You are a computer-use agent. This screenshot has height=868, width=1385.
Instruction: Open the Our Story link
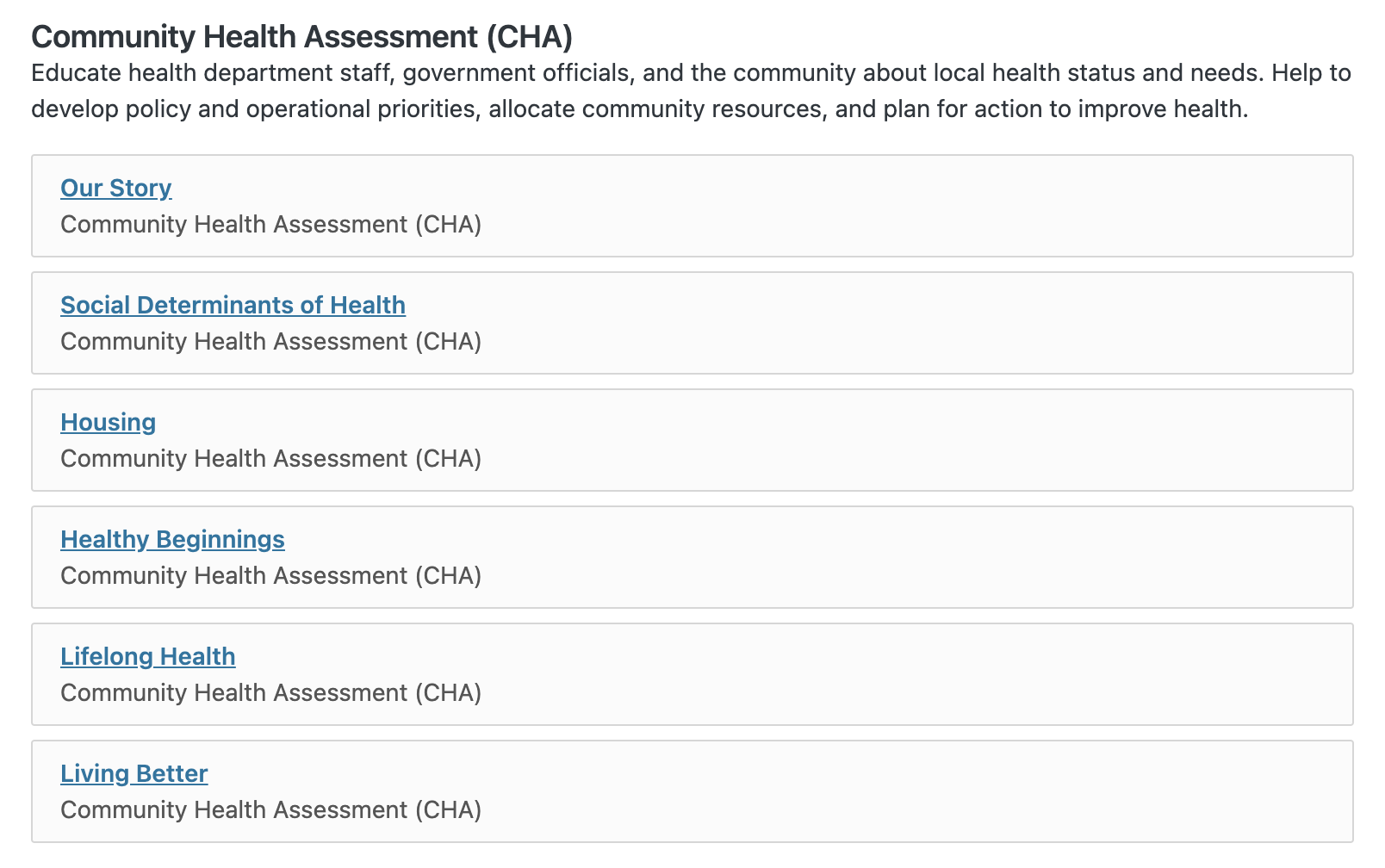click(116, 188)
